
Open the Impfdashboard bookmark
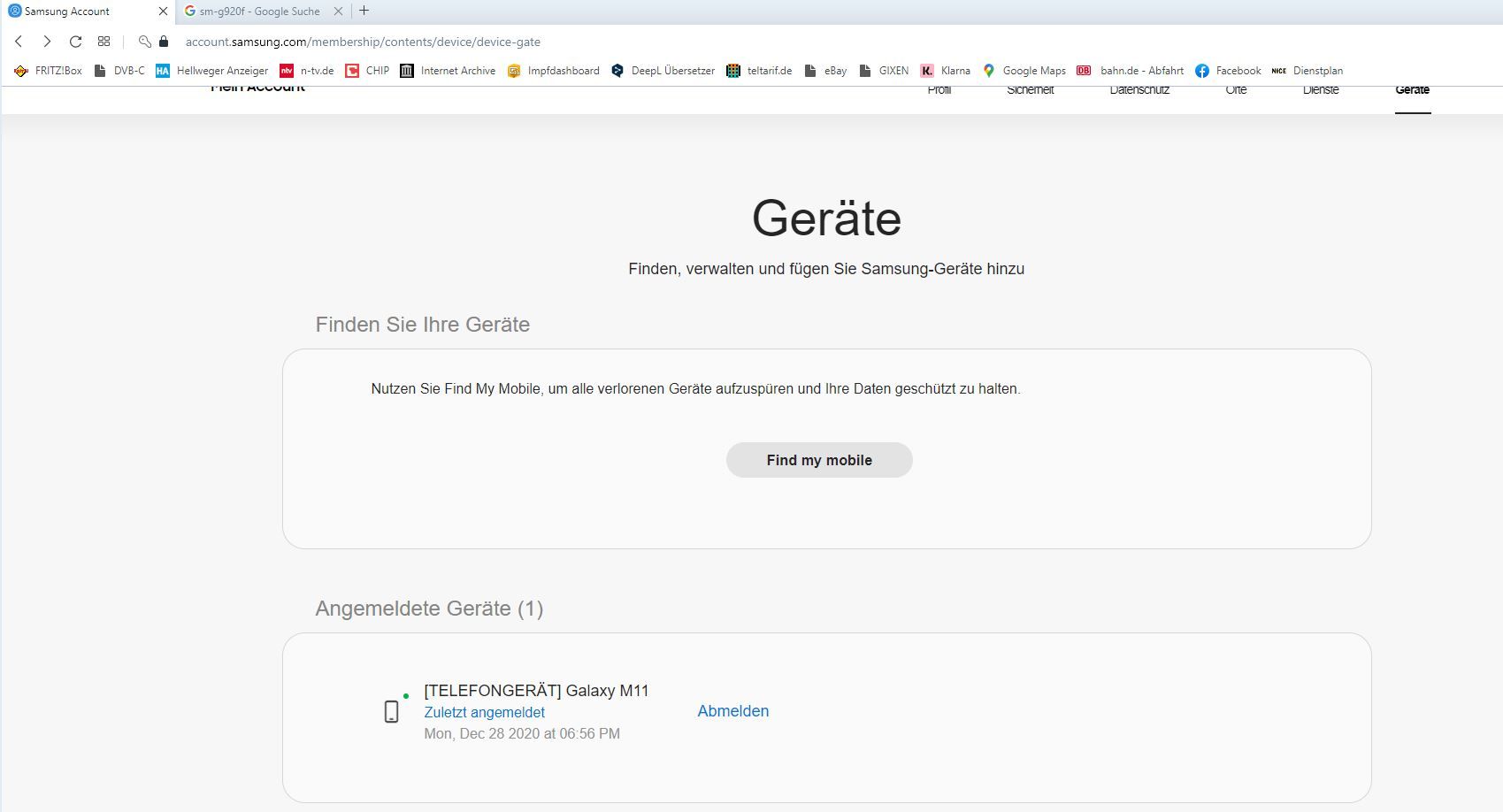click(x=553, y=71)
